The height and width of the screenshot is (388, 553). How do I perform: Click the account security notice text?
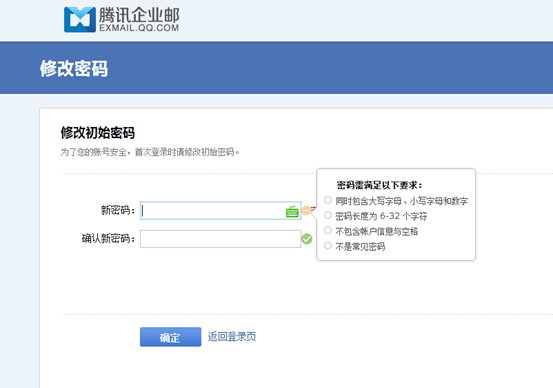[150, 152]
